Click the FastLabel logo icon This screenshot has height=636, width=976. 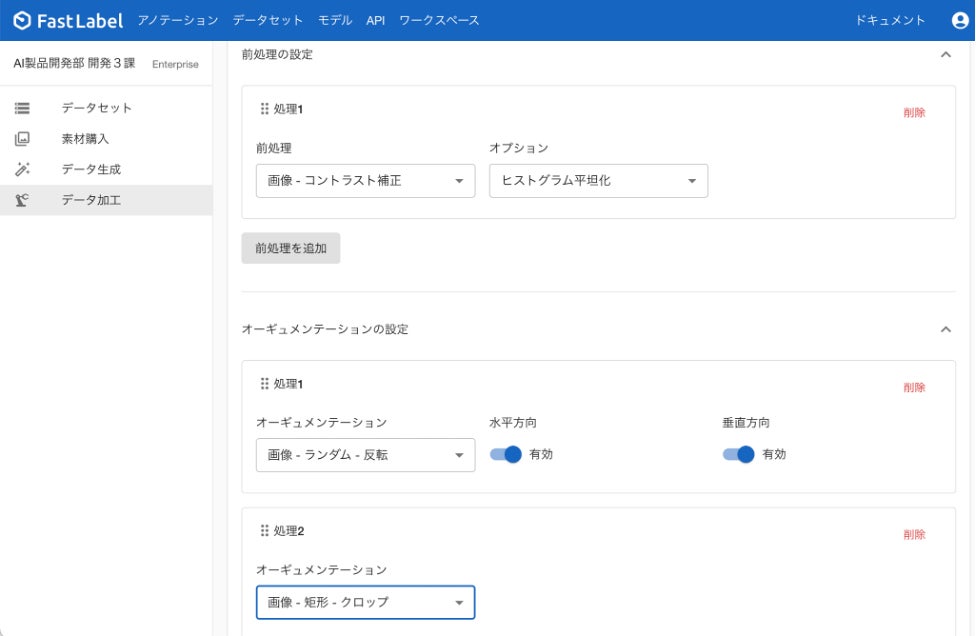point(22,20)
